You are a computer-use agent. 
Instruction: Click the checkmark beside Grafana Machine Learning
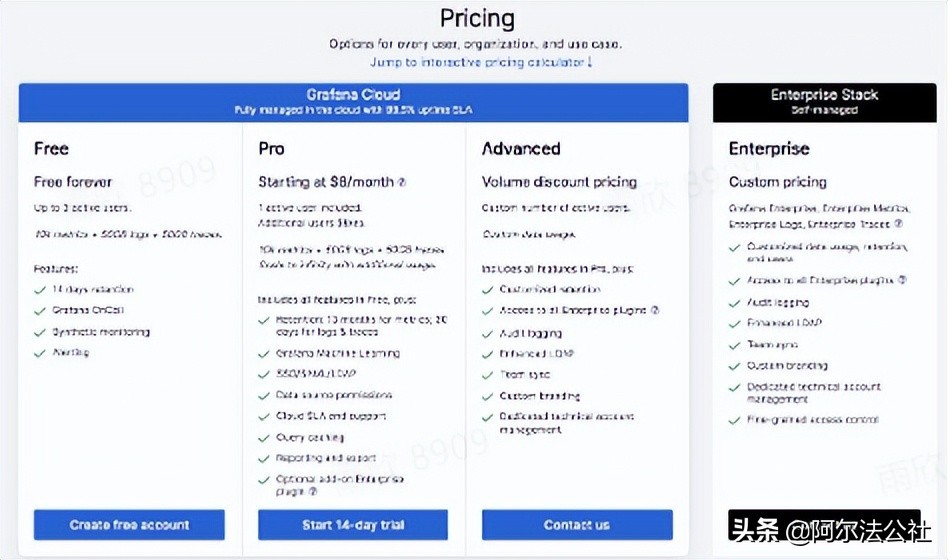tap(264, 353)
